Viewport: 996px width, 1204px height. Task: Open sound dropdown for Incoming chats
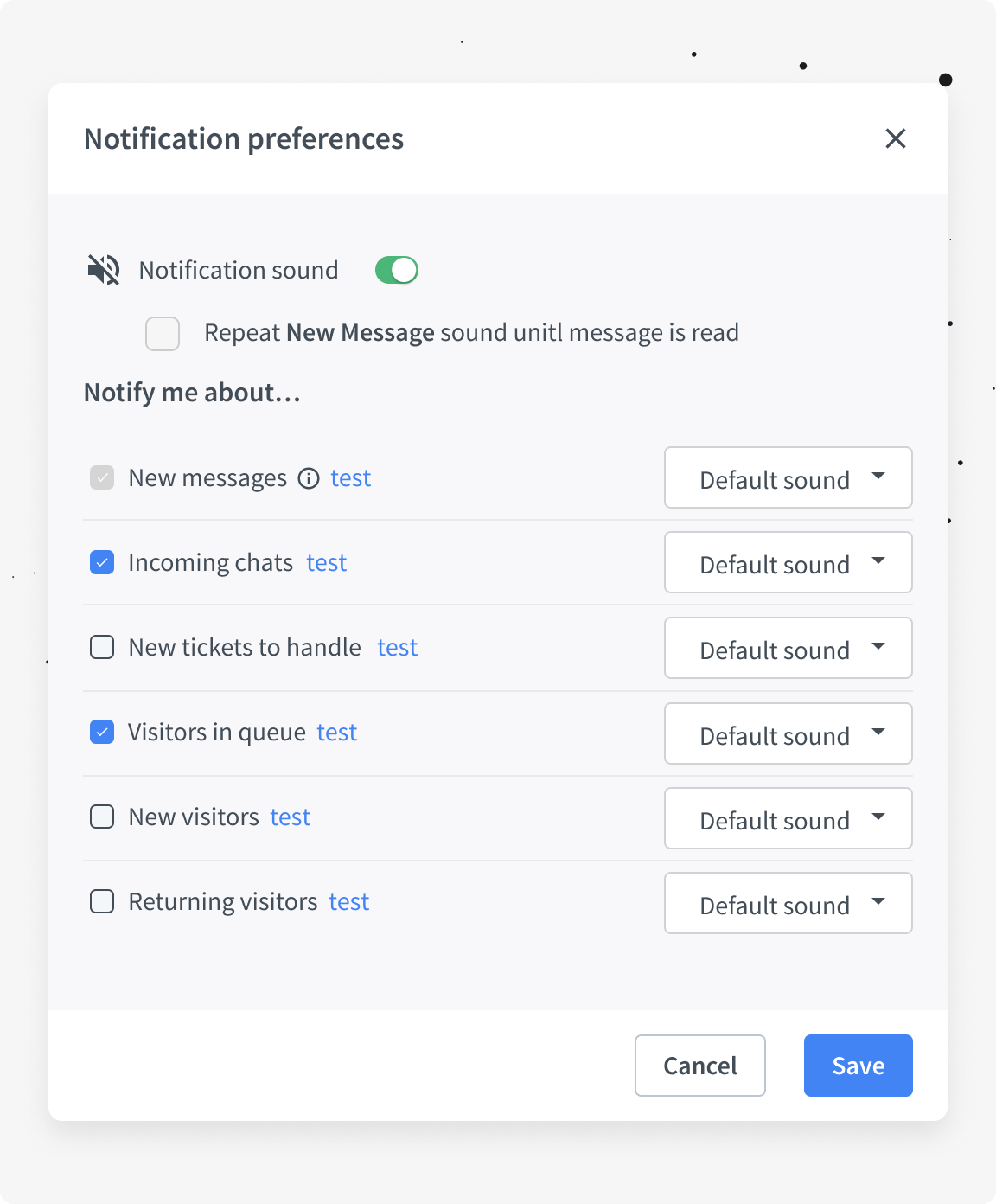(x=788, y=562)
